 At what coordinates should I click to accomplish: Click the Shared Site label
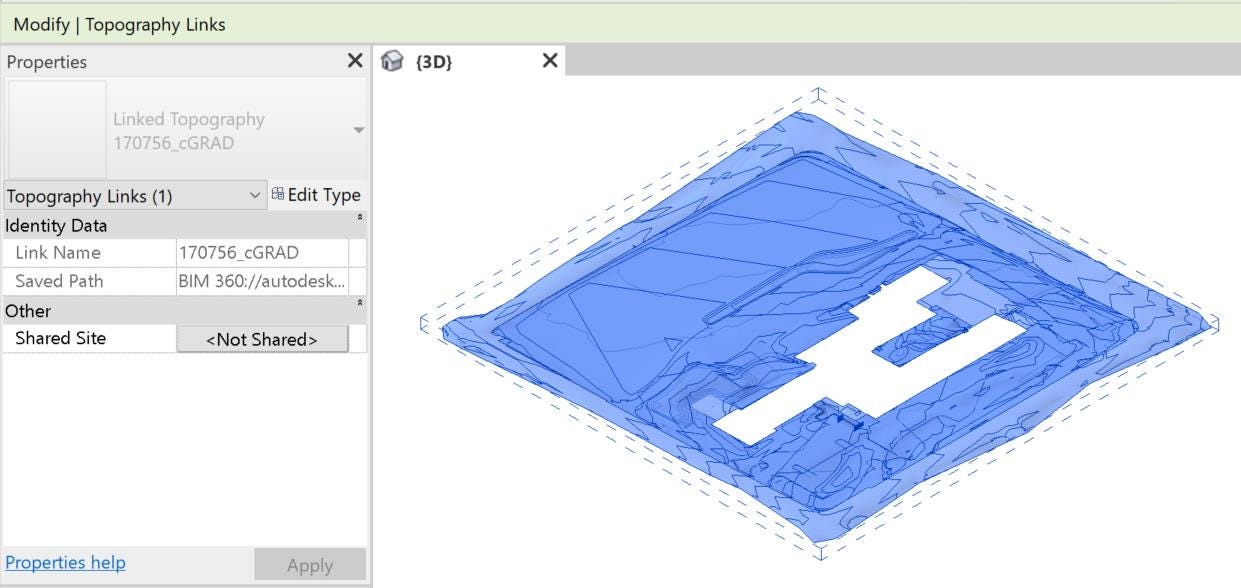[x=60, y=338]
